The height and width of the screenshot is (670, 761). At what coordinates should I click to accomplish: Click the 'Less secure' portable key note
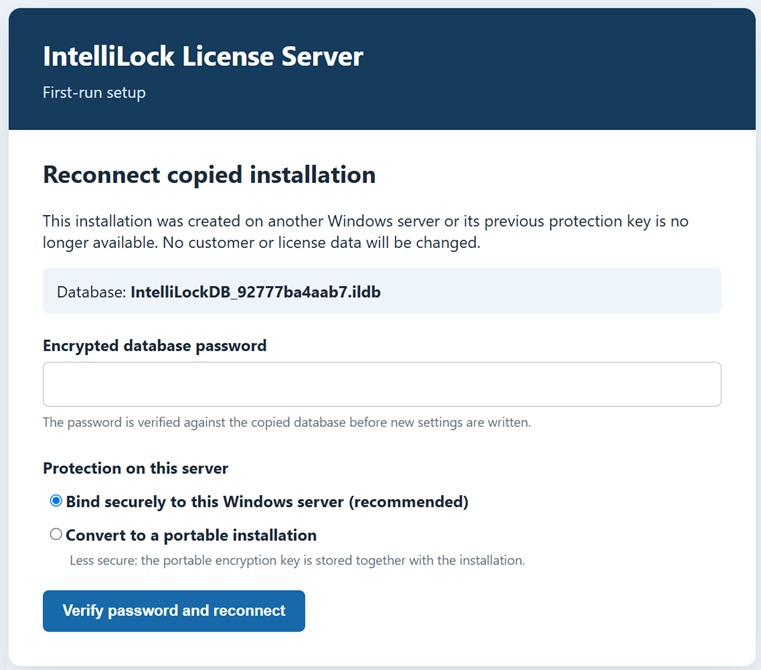298,560
